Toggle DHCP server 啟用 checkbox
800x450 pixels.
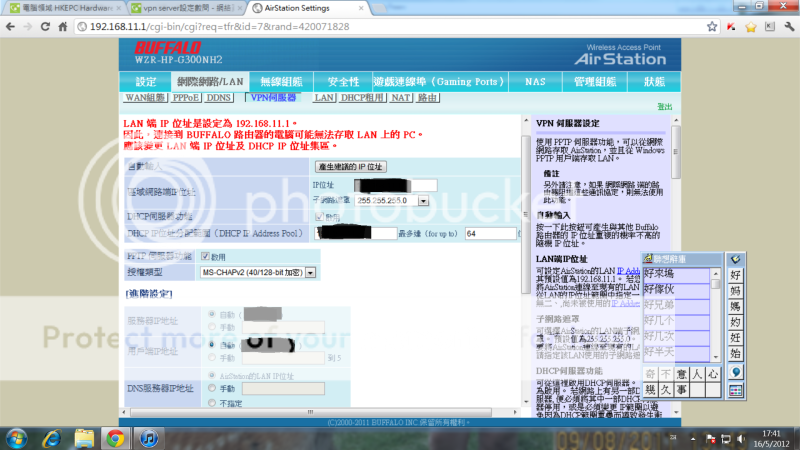coord(319,217)
